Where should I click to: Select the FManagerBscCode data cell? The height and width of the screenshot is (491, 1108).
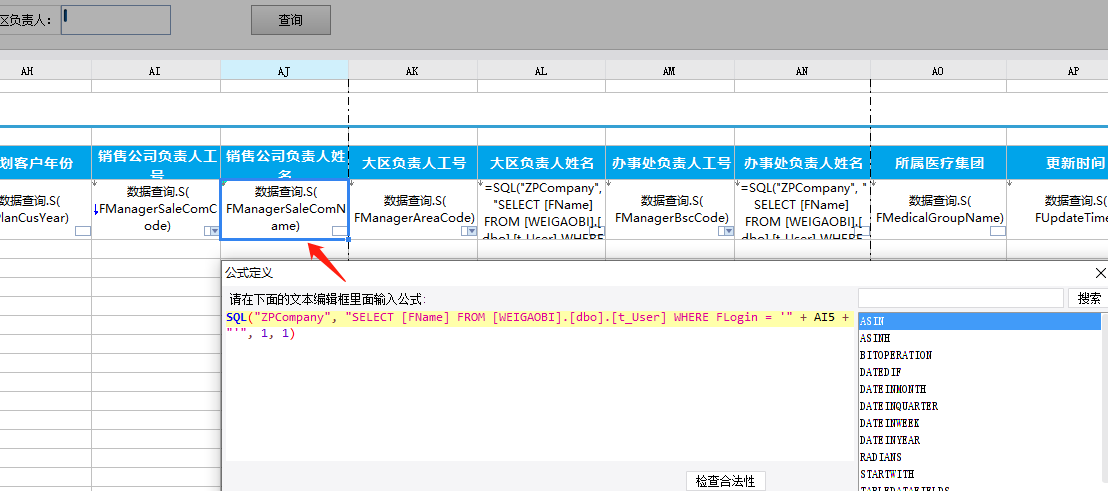[670, 209]
